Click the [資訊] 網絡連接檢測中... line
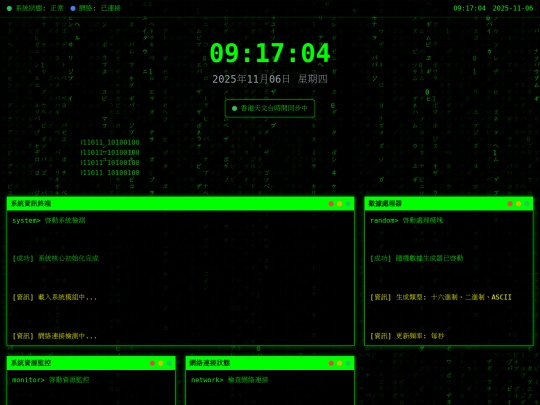This screenshot has height=405, width=540. 55,336
